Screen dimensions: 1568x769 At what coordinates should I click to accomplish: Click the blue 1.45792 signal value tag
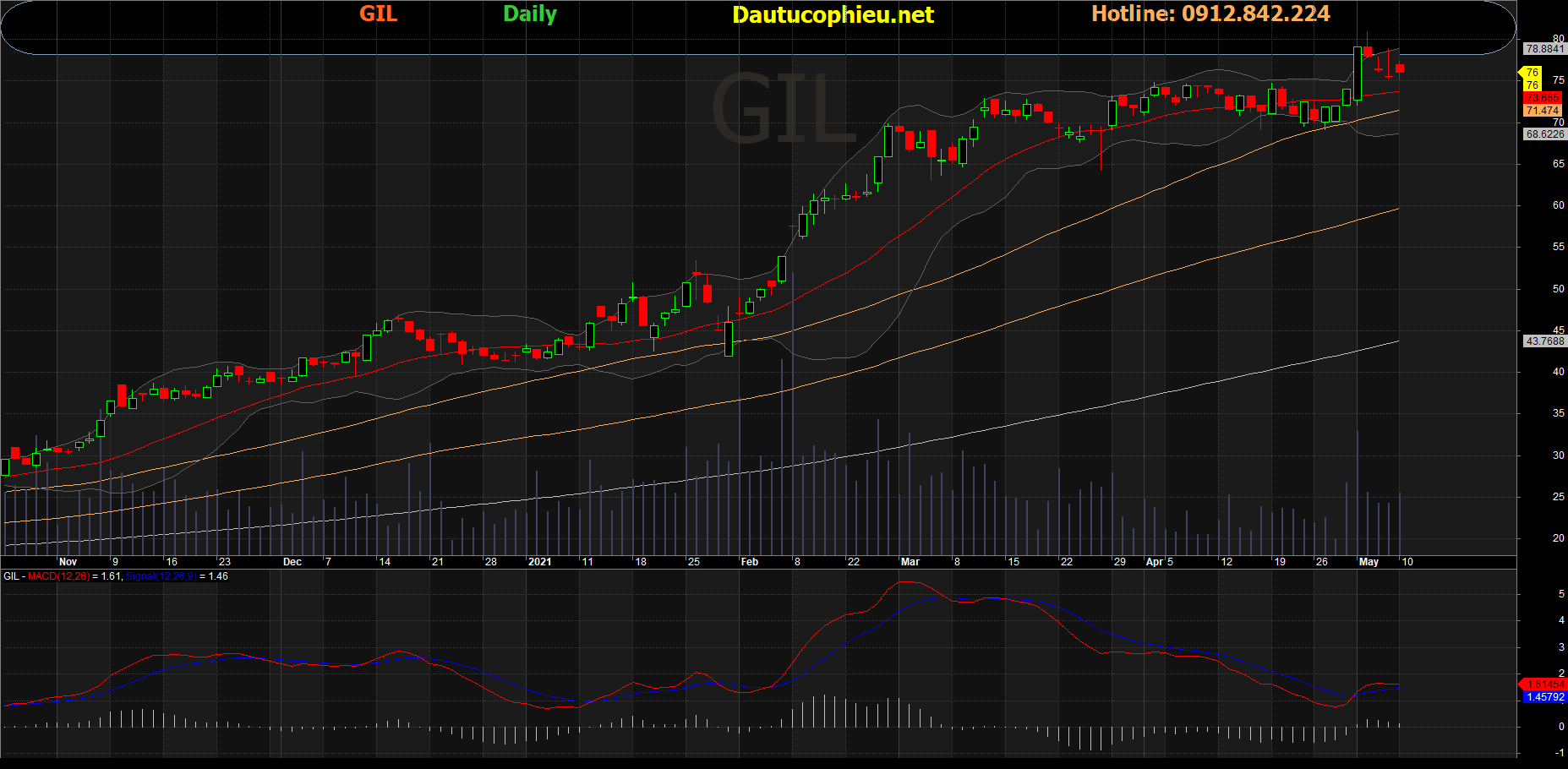(x=1544, y=697)
